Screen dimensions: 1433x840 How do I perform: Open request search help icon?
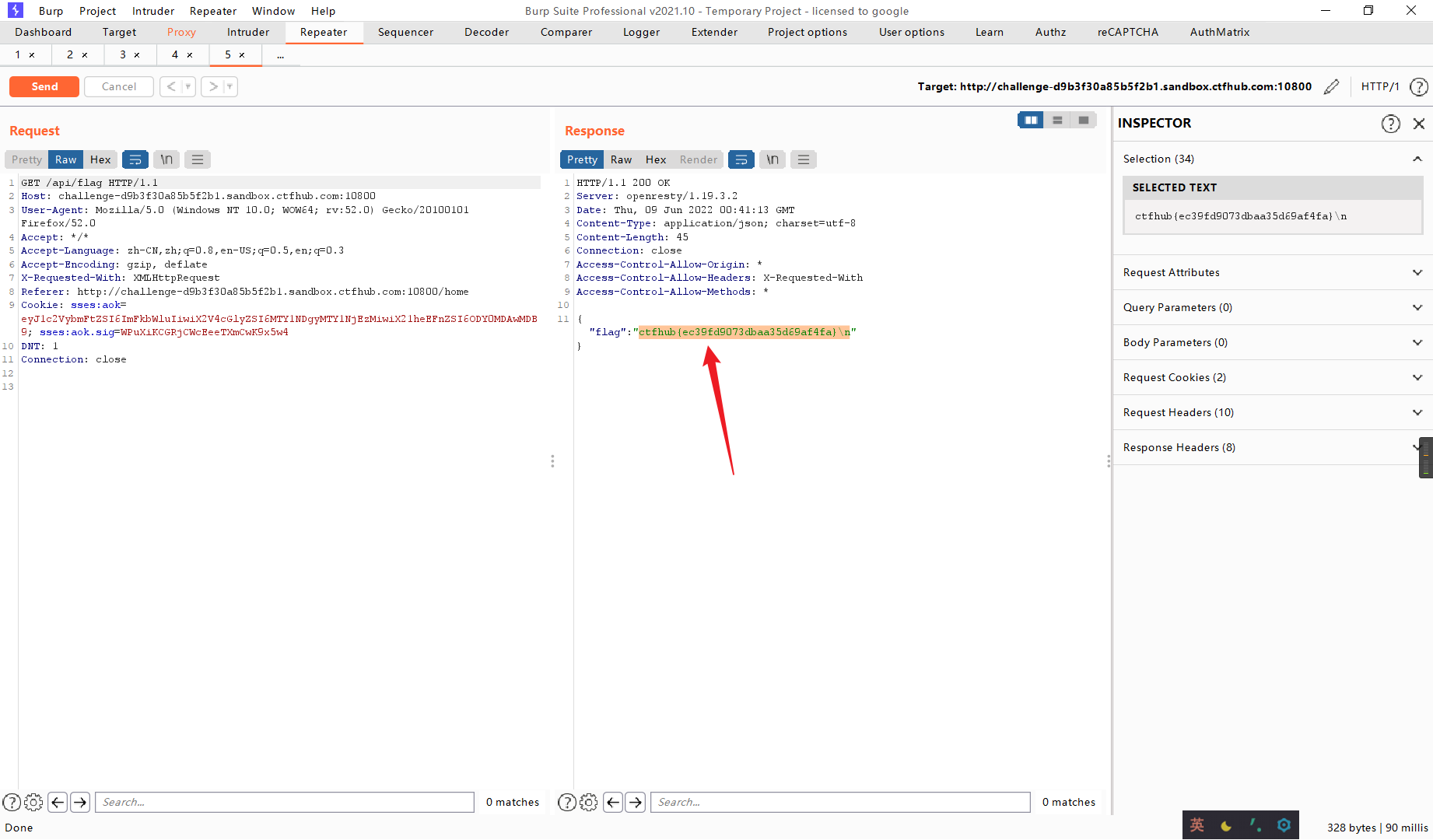tap(12, 802)
